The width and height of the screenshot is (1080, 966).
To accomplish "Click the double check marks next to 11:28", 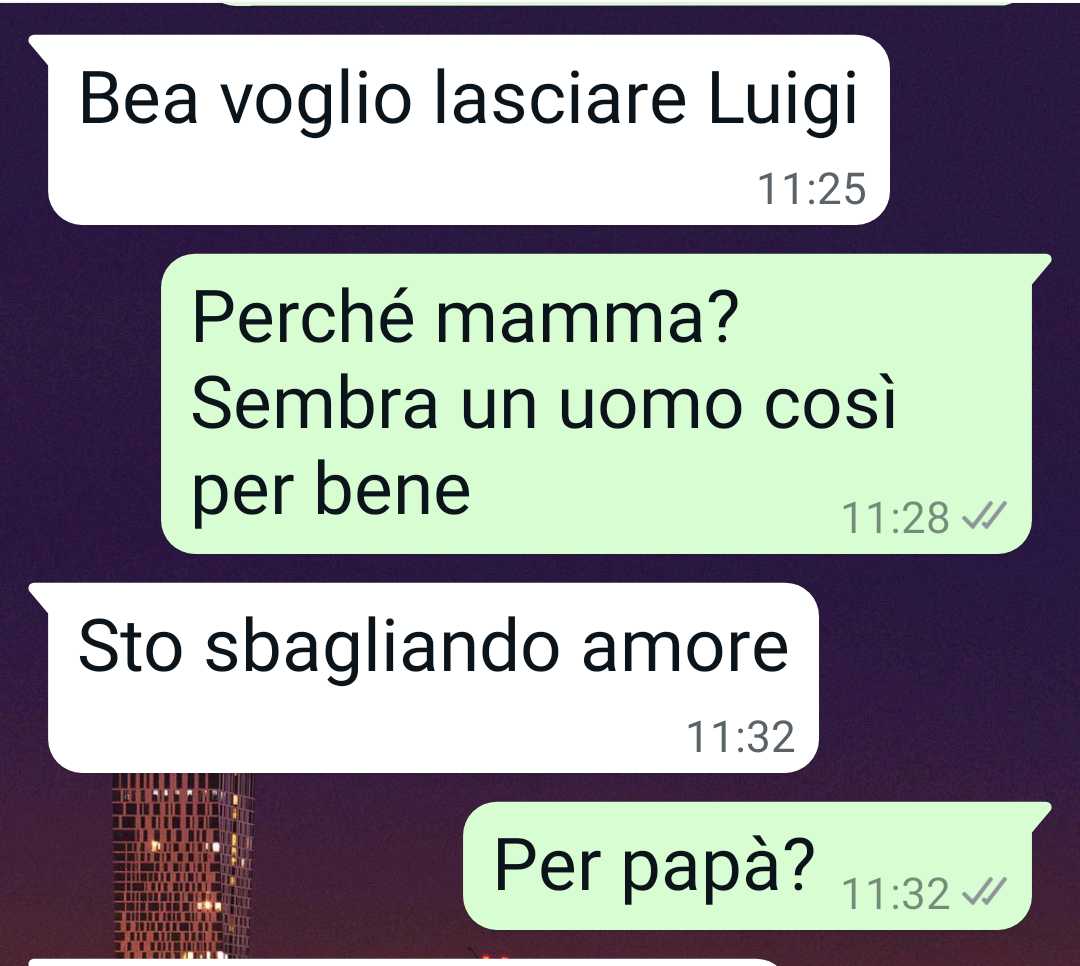I will click(984, 516).
